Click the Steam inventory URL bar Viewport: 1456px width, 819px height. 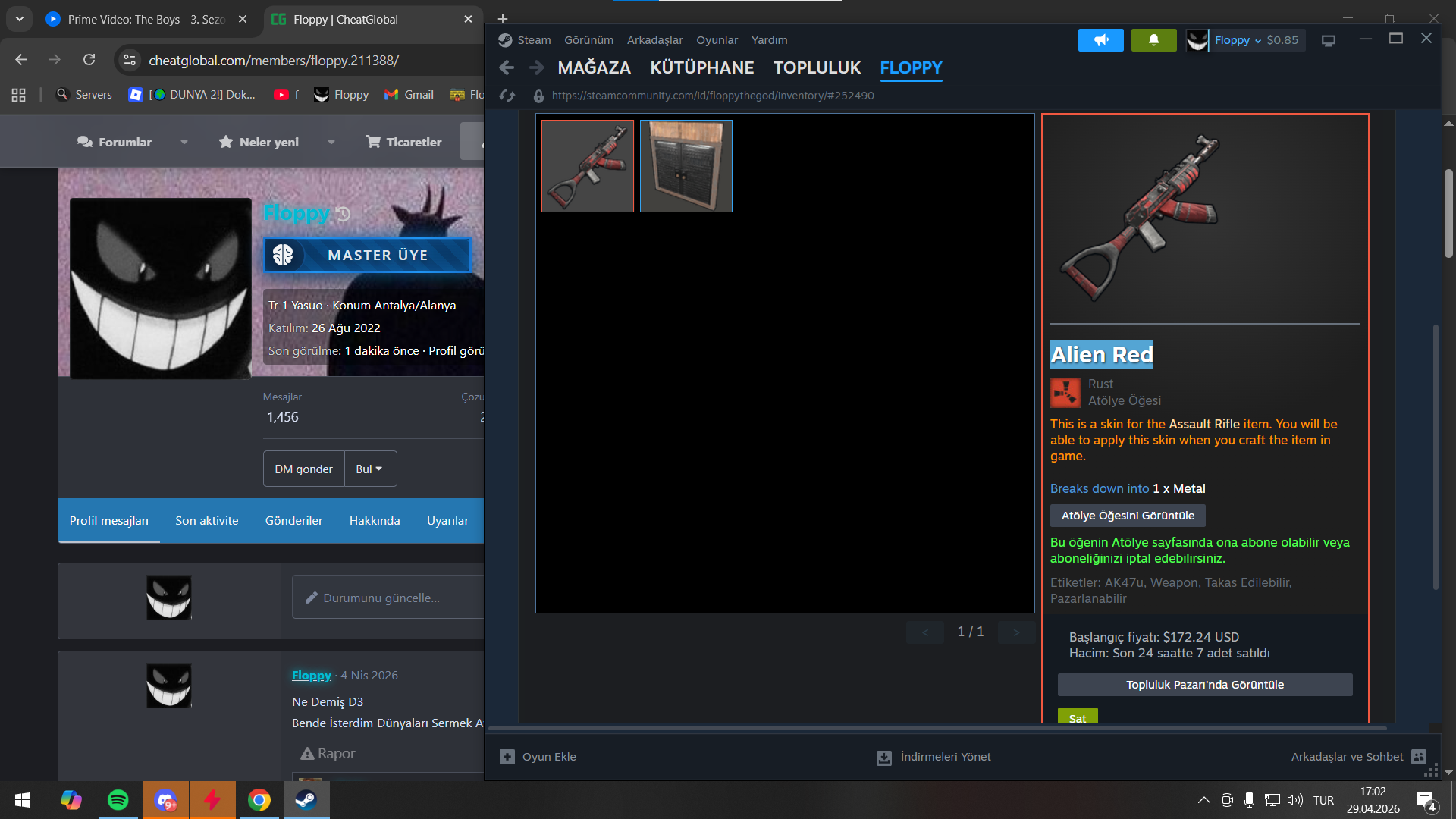[713, 96]
